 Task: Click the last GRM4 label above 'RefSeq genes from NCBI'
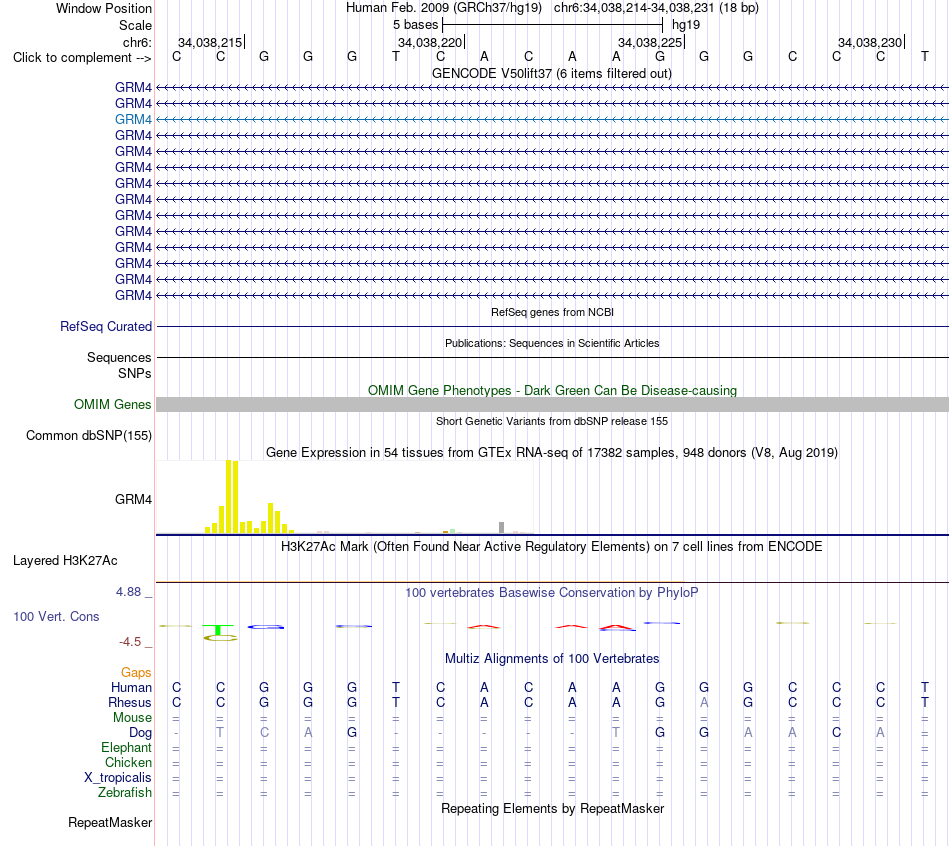[x=133, y=295]
